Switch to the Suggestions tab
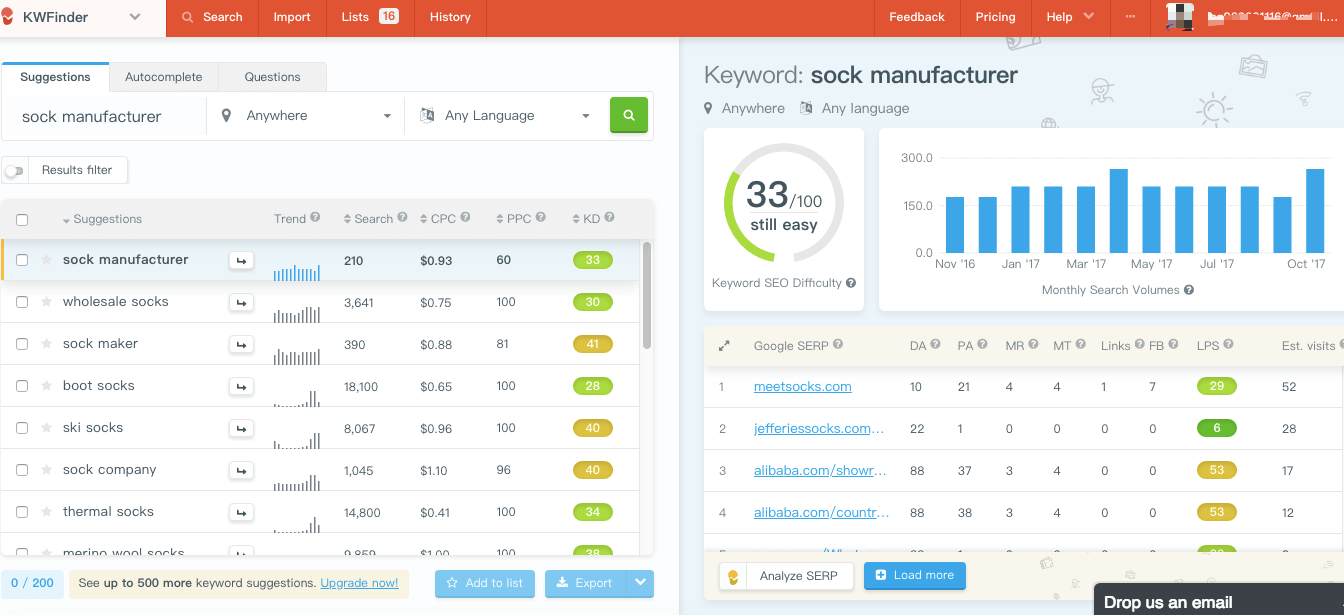The width and height of the screenshot is (1344, 615). [x=55, y=77]
